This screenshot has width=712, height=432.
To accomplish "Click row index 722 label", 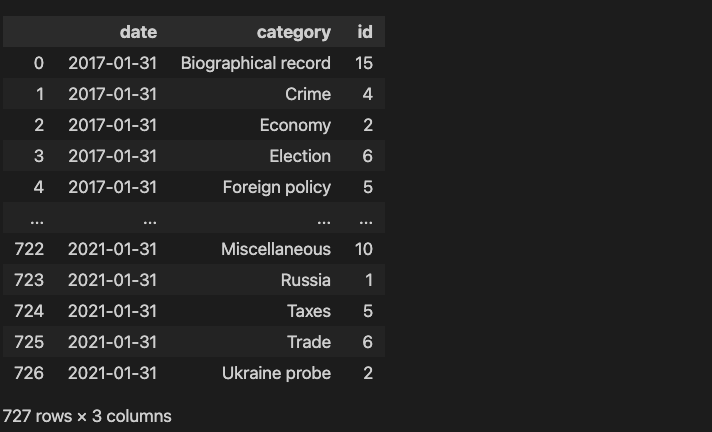I will pyautogui.click(x=29, y=249).
